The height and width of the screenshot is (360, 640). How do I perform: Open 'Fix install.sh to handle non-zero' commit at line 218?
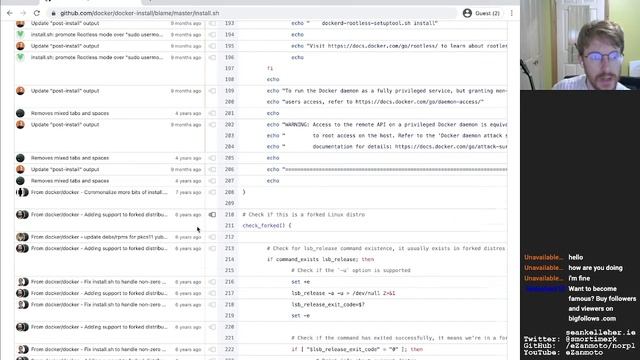pyautogui.click(x=98, y=304)
